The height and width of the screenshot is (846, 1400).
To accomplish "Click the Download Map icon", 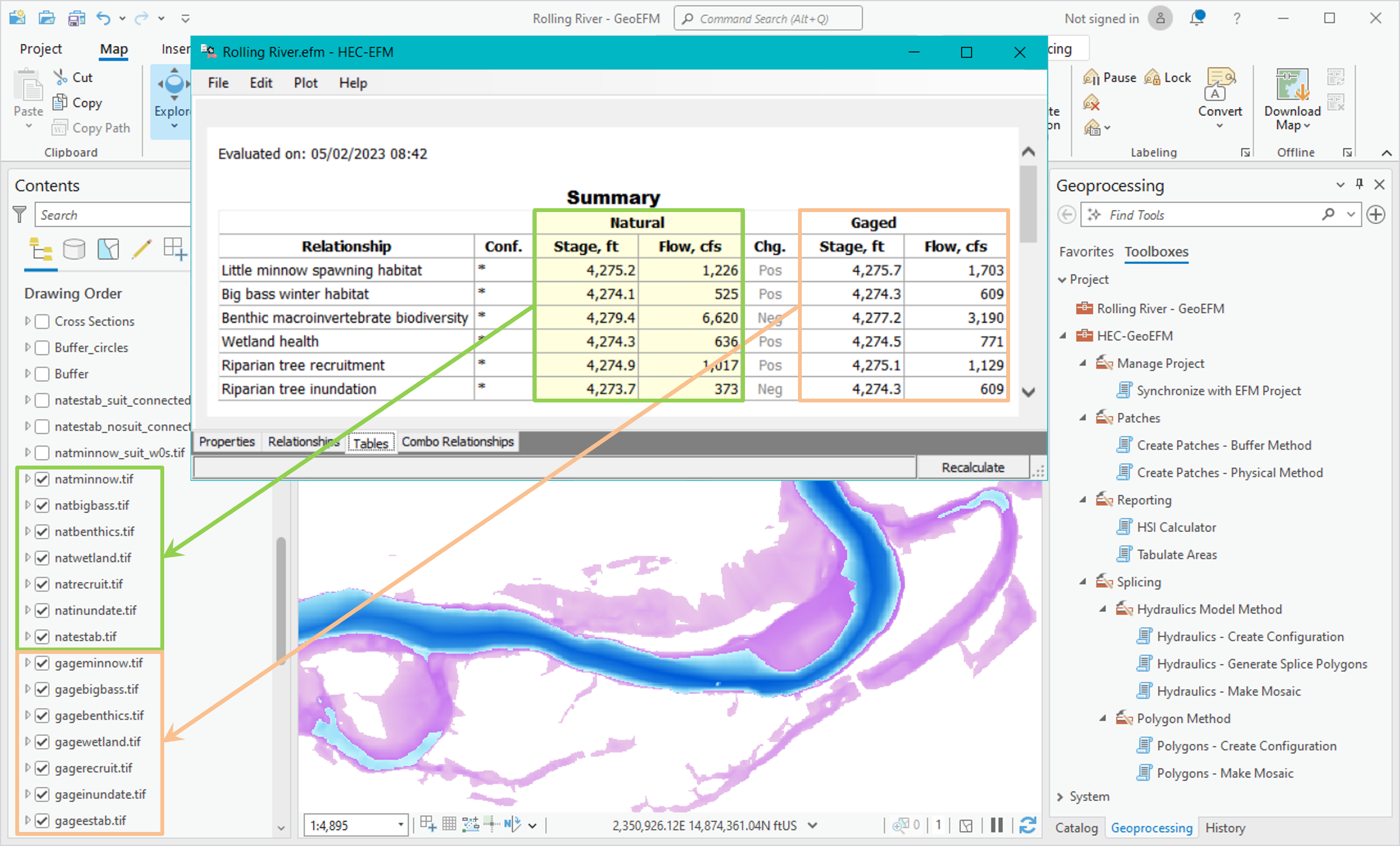I will coord(1292,84).
